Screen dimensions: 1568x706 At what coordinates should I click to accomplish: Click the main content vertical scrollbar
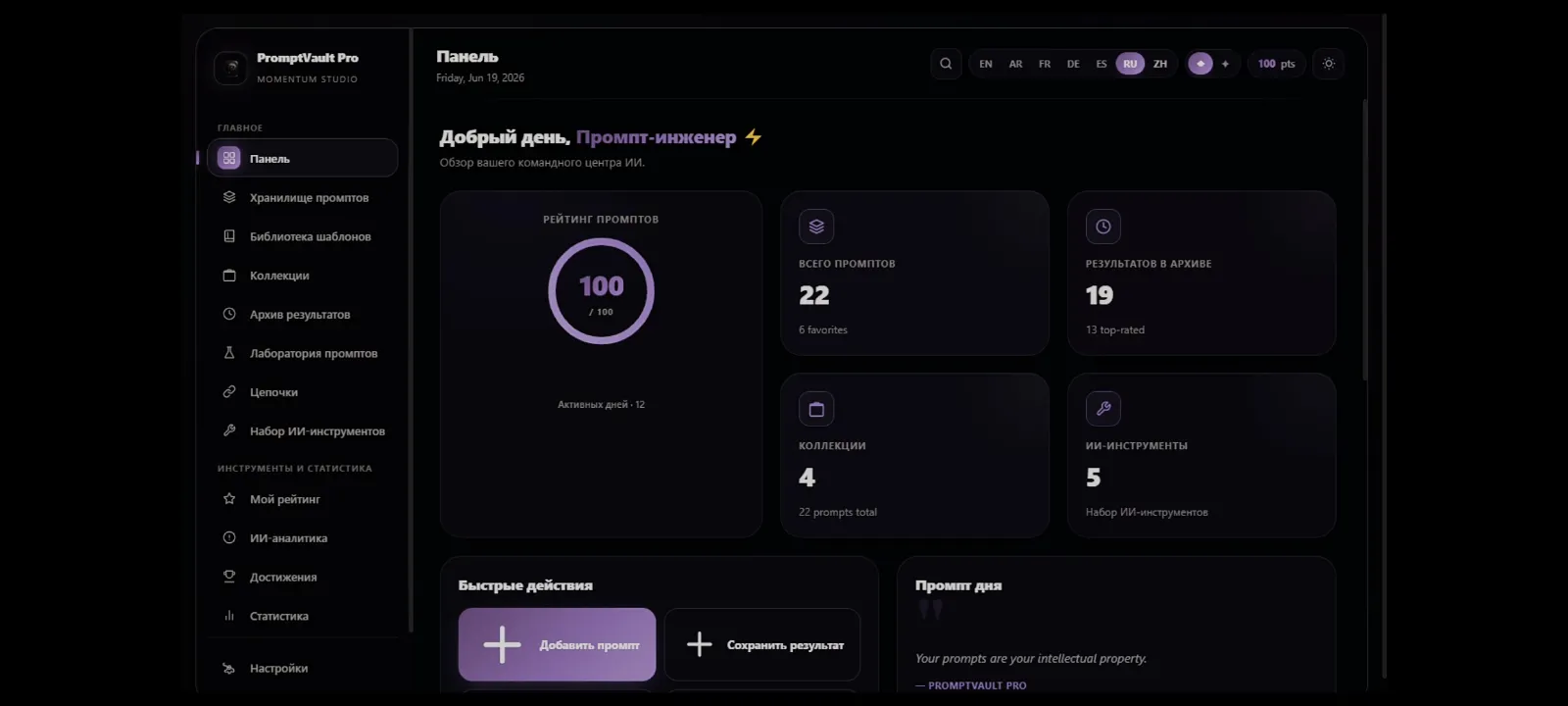pyautogui.click(x=1364, y=240)
